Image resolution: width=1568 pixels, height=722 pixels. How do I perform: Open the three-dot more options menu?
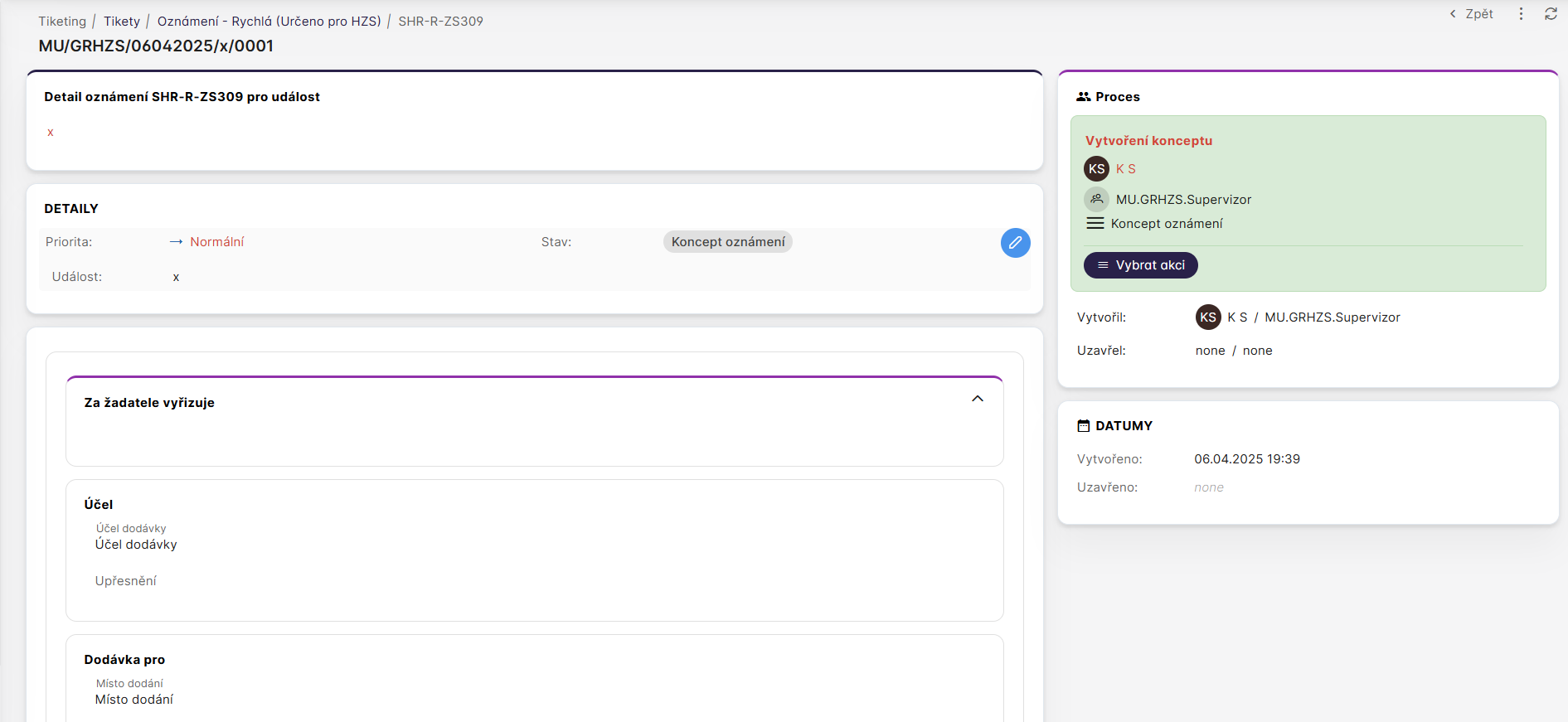click(x=1521, y=14)
